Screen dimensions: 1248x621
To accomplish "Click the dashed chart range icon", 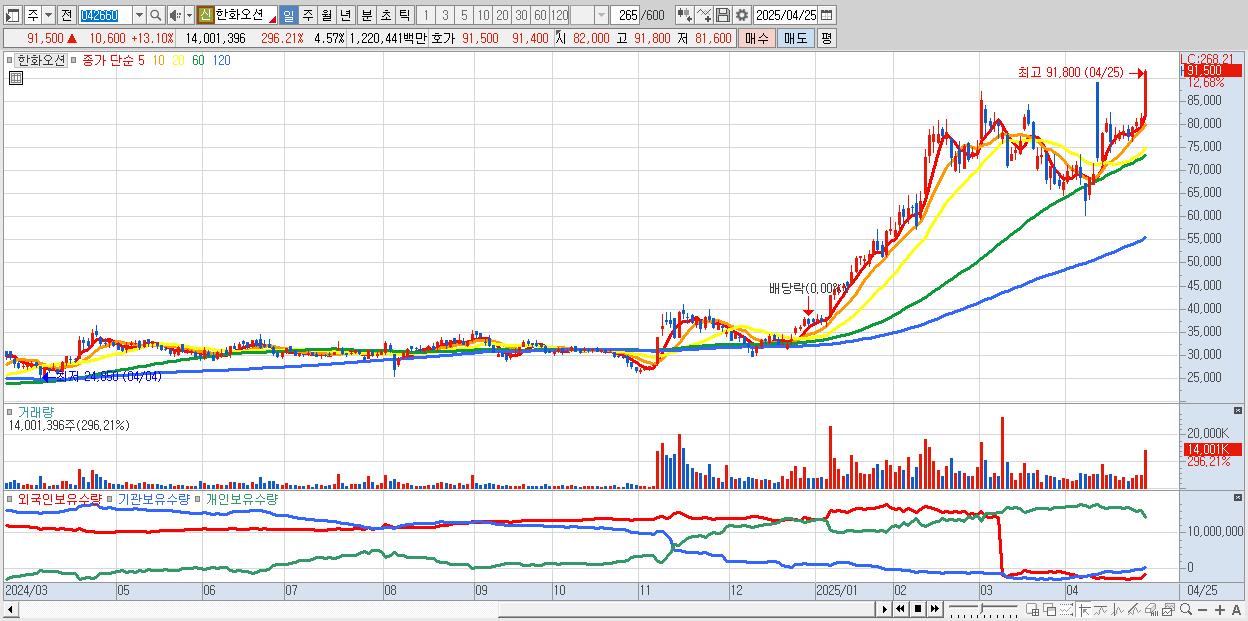I will [1066, 609].
